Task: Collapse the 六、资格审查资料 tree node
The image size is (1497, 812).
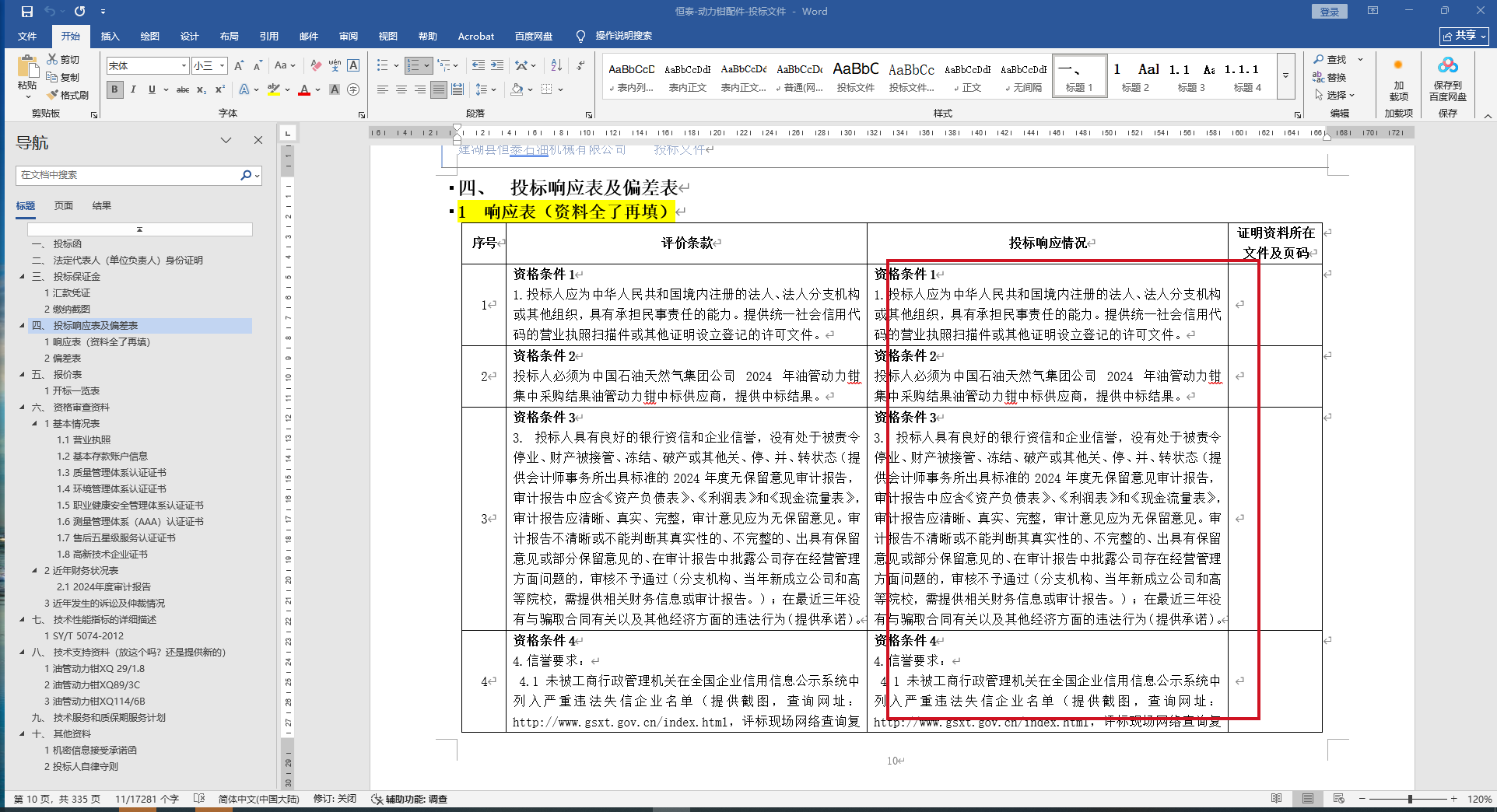Action: (23, 407)
